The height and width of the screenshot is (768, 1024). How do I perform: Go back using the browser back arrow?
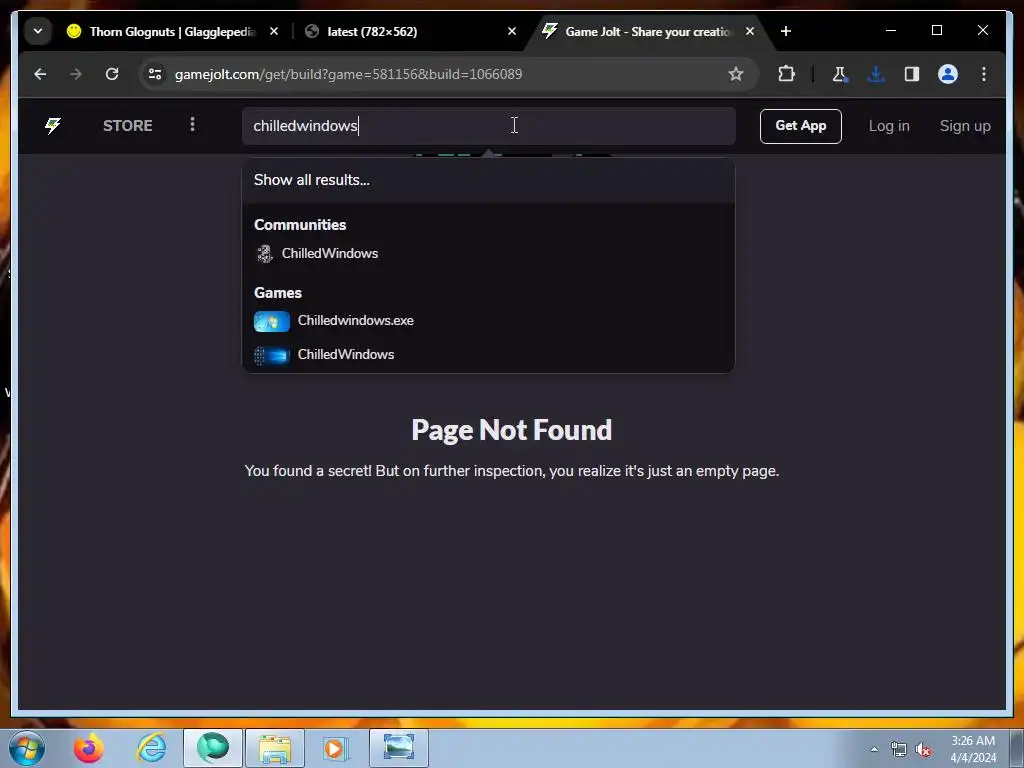(40, 74)
